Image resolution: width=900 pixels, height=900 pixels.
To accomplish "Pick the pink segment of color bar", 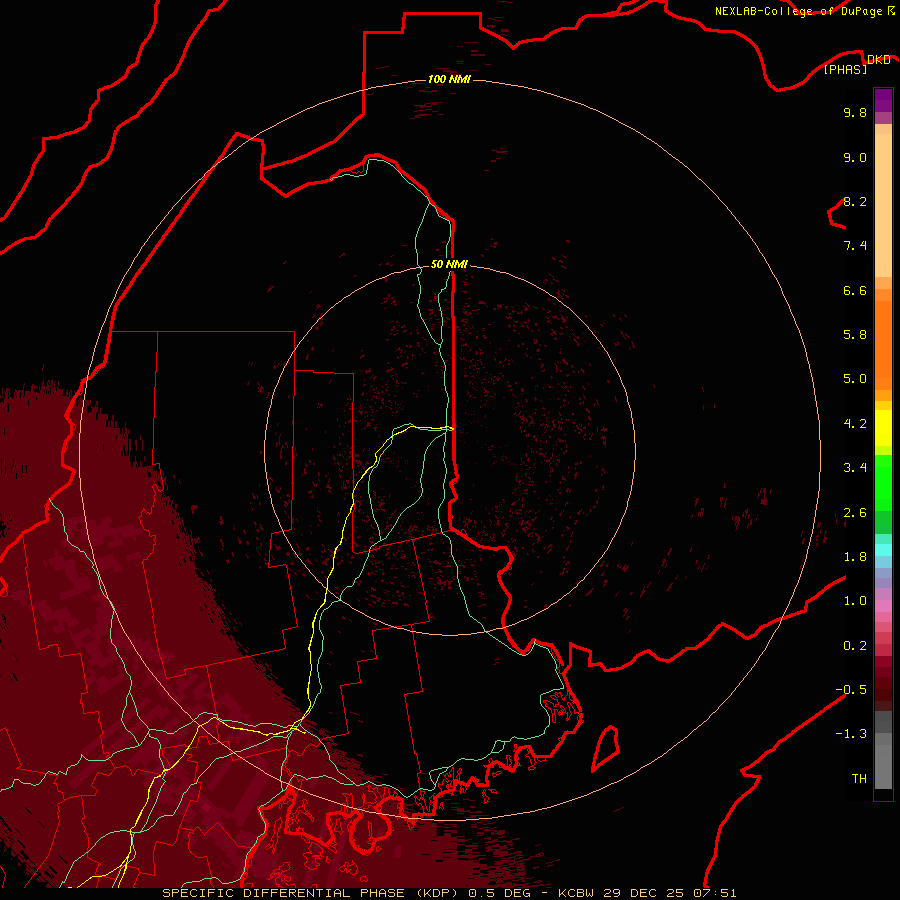I will pos(883,606).
